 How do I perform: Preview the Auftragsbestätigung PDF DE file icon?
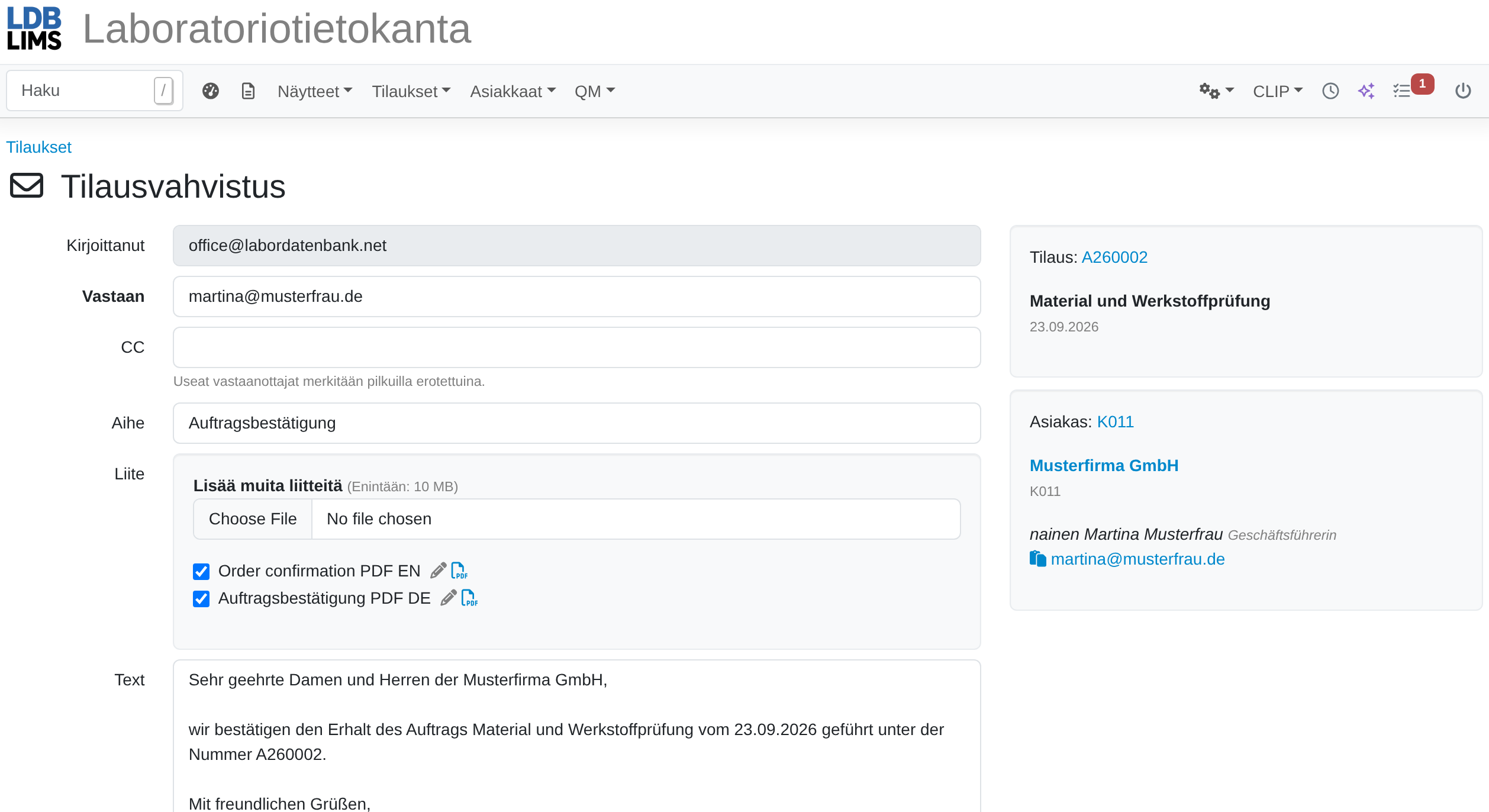pyautogui.click(x=469, y=598)
